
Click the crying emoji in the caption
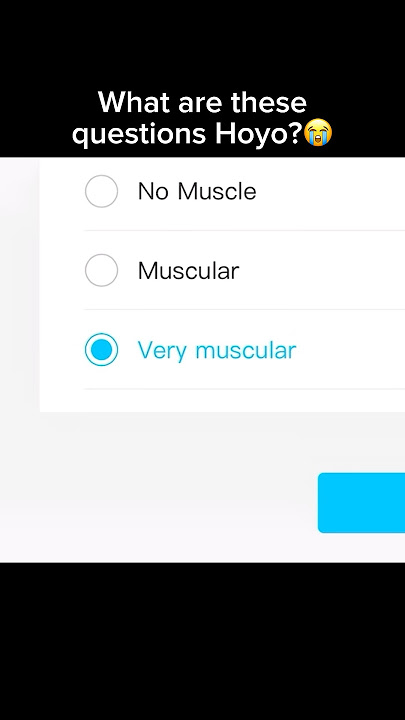point(319,132)
